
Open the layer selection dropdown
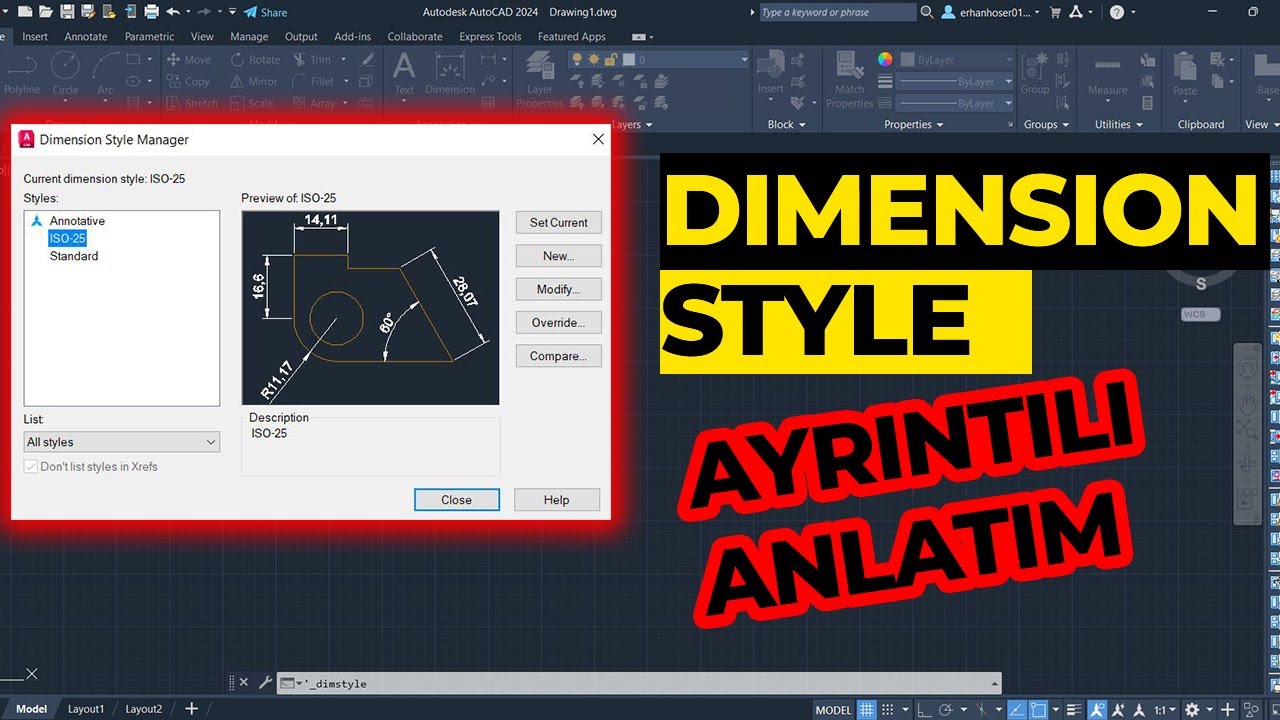[660, 60]
